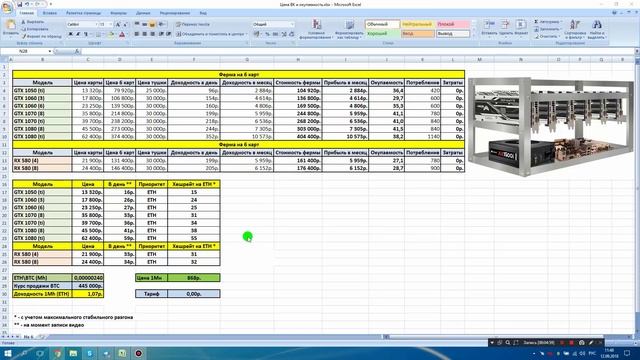The width and height of the screenshot is (640, 360).
Task: Toggle Underline formatting
Action: (86, 34)
